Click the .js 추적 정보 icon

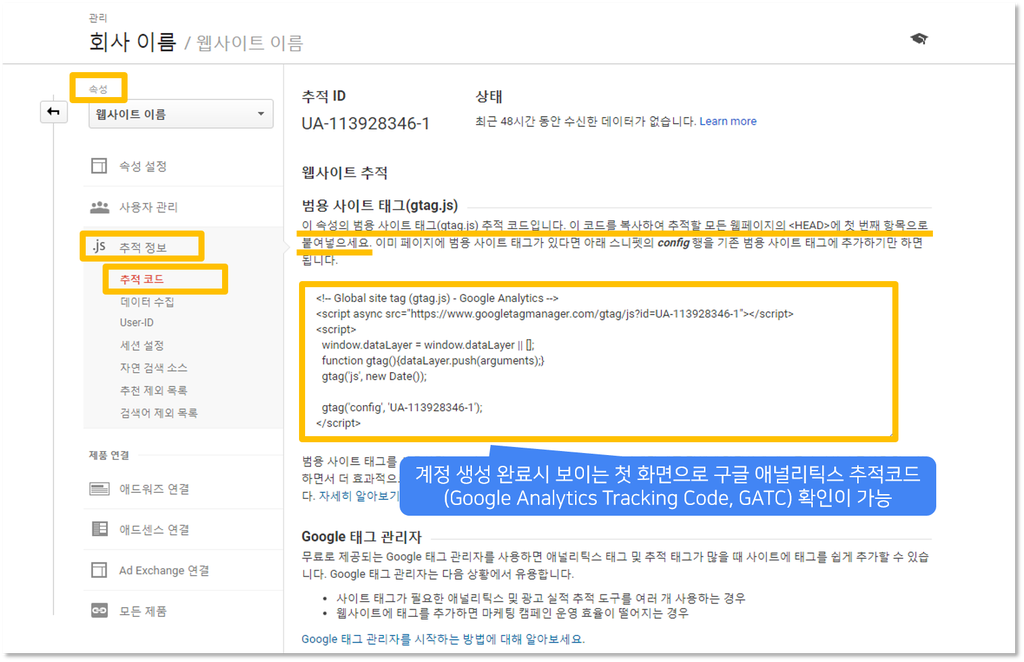point(98,246)
